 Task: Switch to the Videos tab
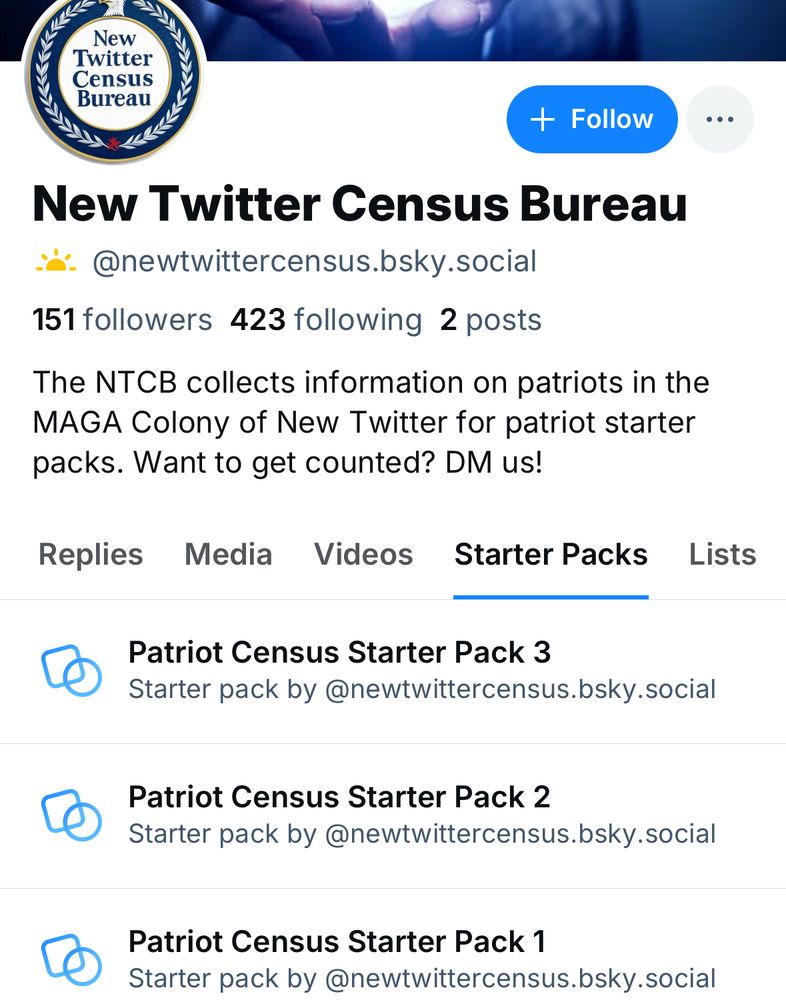(363, 554)
